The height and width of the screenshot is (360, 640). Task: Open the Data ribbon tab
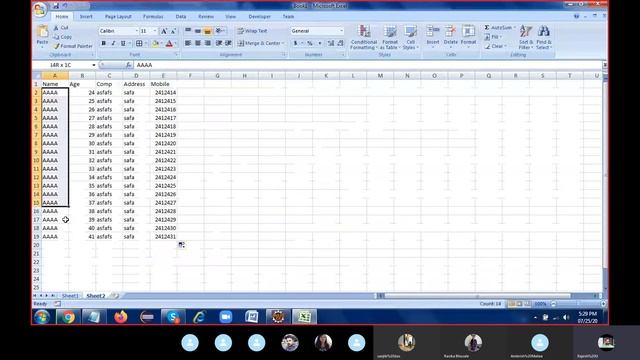point(181,17)
